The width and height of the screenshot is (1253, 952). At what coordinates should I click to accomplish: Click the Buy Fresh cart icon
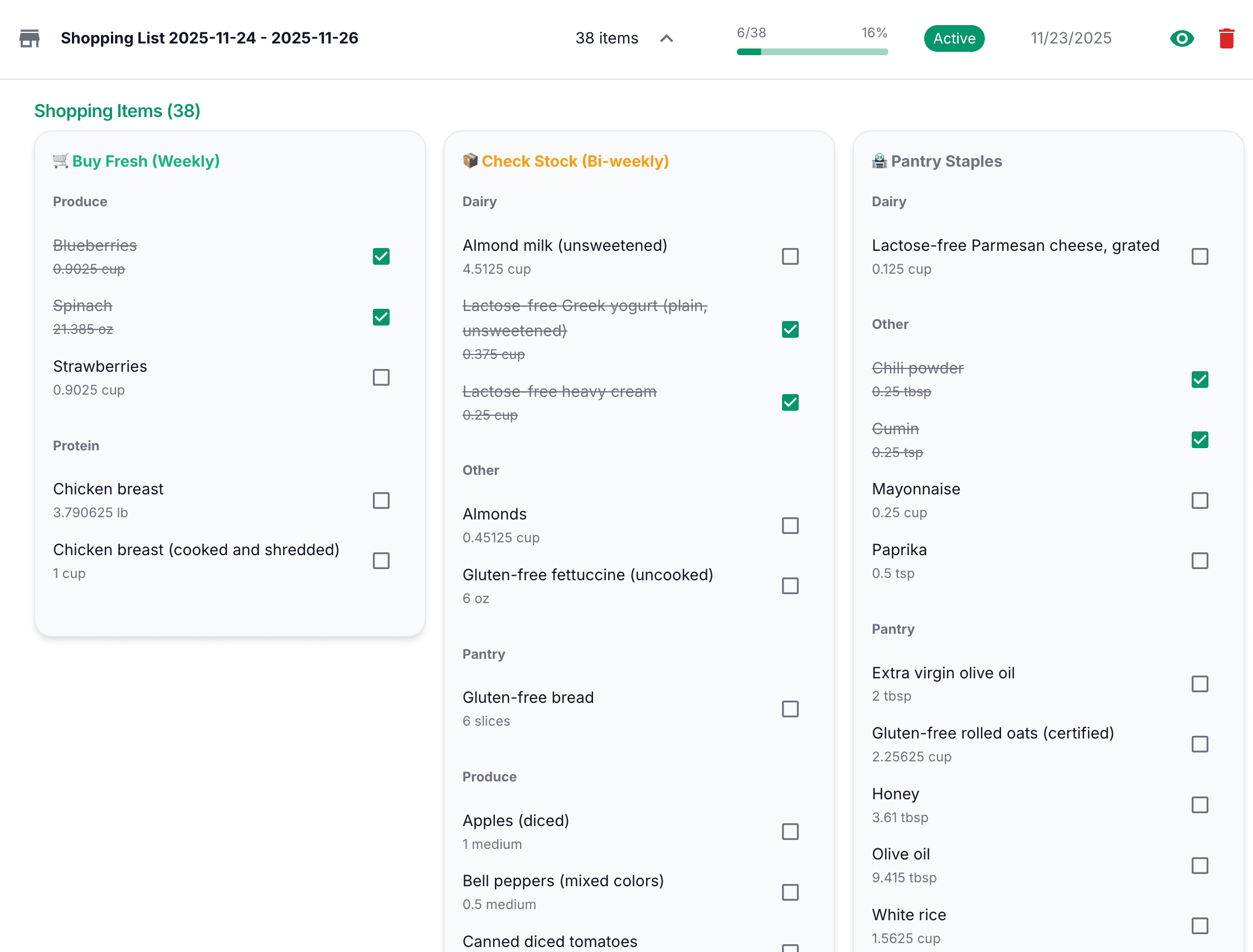[x=59, y=161]
